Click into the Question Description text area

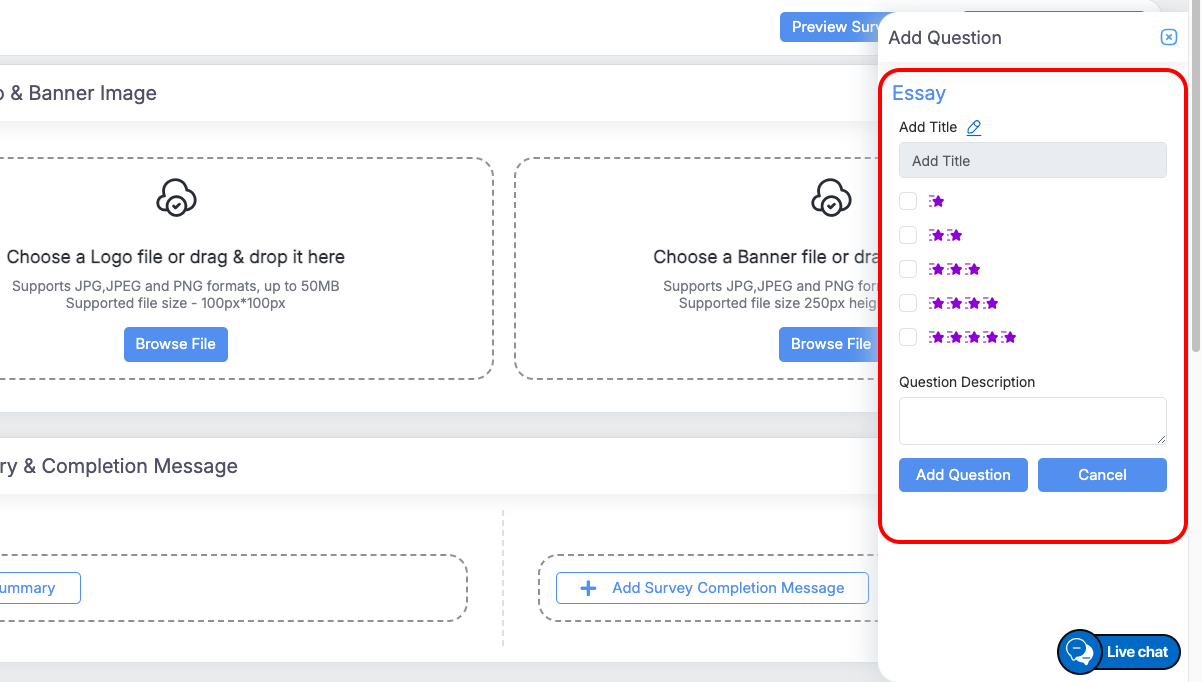(x=1032, y=420)
